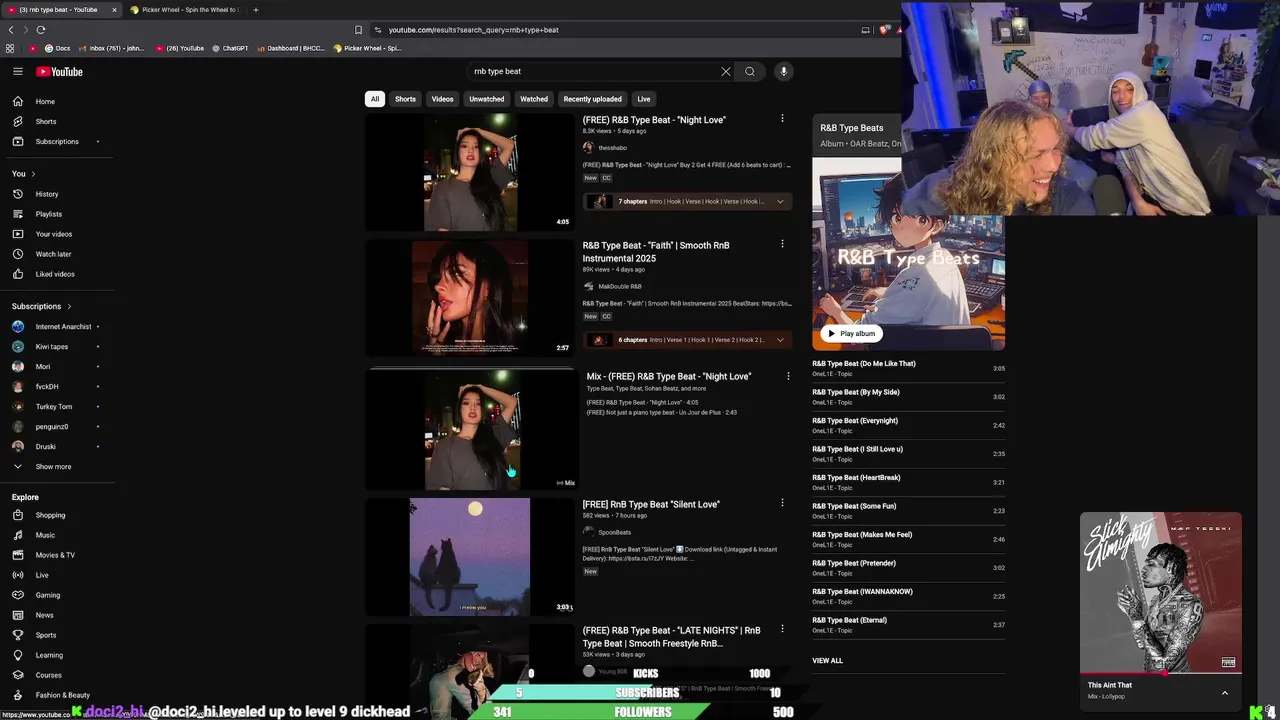Click the "Silent Love" cats thumbnail
The height and width of the screenshot is (720, 1280).
click(x=469, y=557)
